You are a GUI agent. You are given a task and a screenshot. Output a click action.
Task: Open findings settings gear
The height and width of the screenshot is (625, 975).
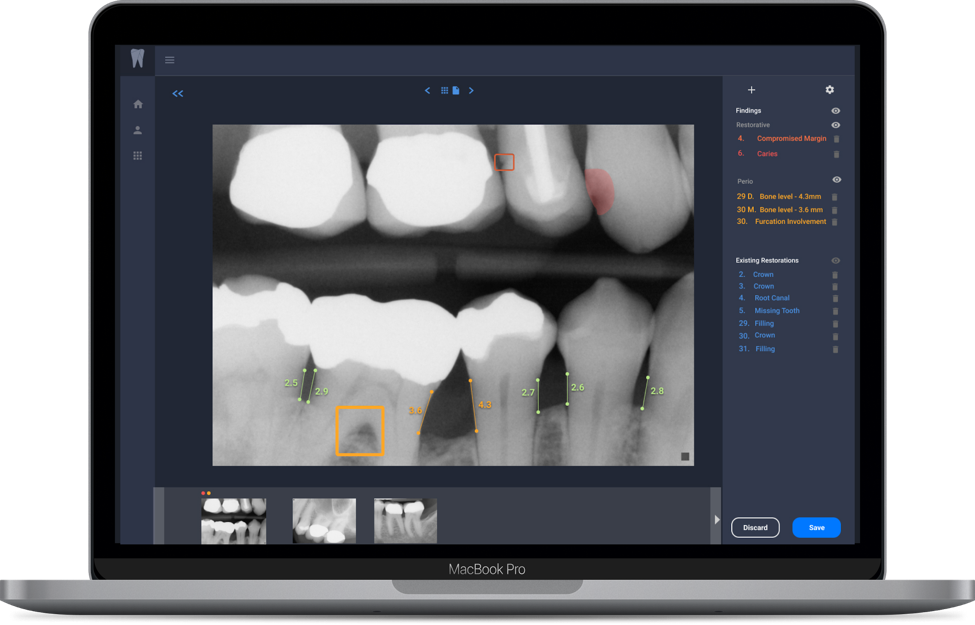click(829, 91)
